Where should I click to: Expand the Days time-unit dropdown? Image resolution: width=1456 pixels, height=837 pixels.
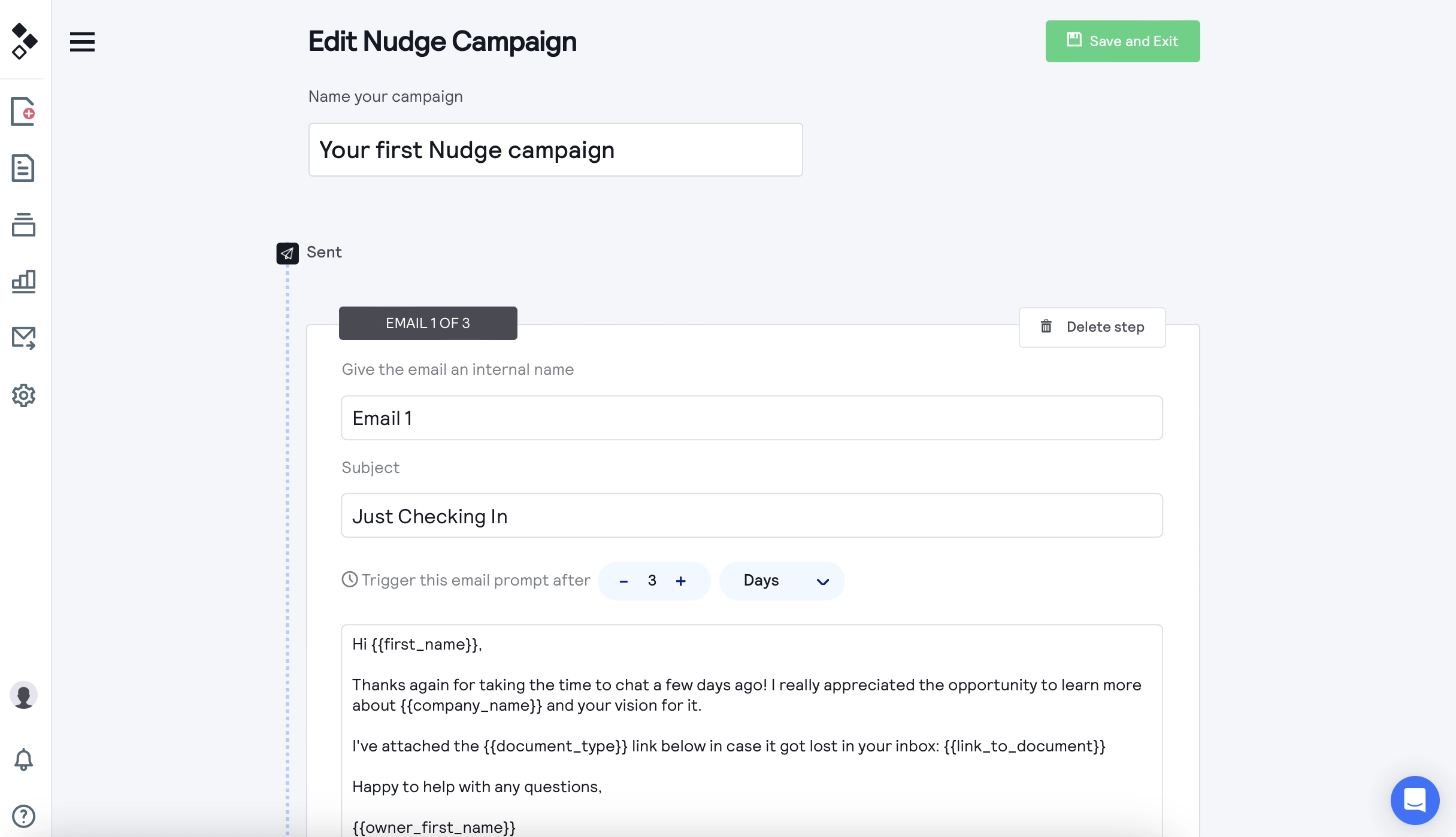[782, 580]
